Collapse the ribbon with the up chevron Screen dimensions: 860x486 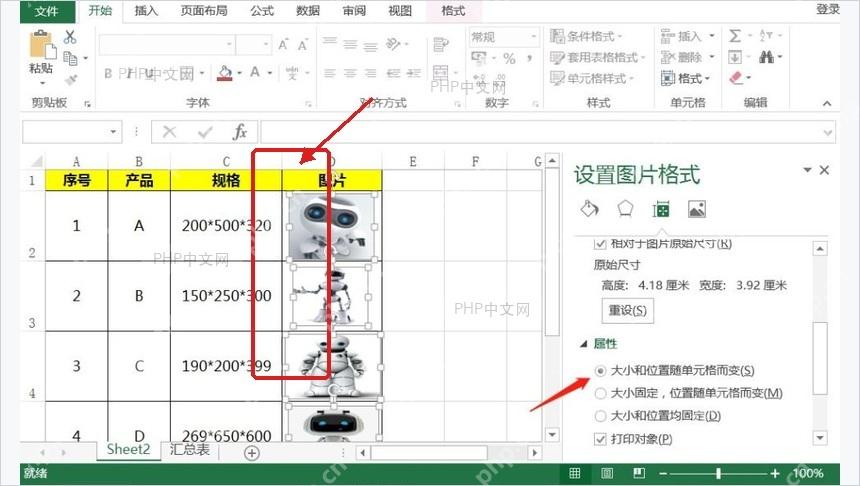click(827, 103)
